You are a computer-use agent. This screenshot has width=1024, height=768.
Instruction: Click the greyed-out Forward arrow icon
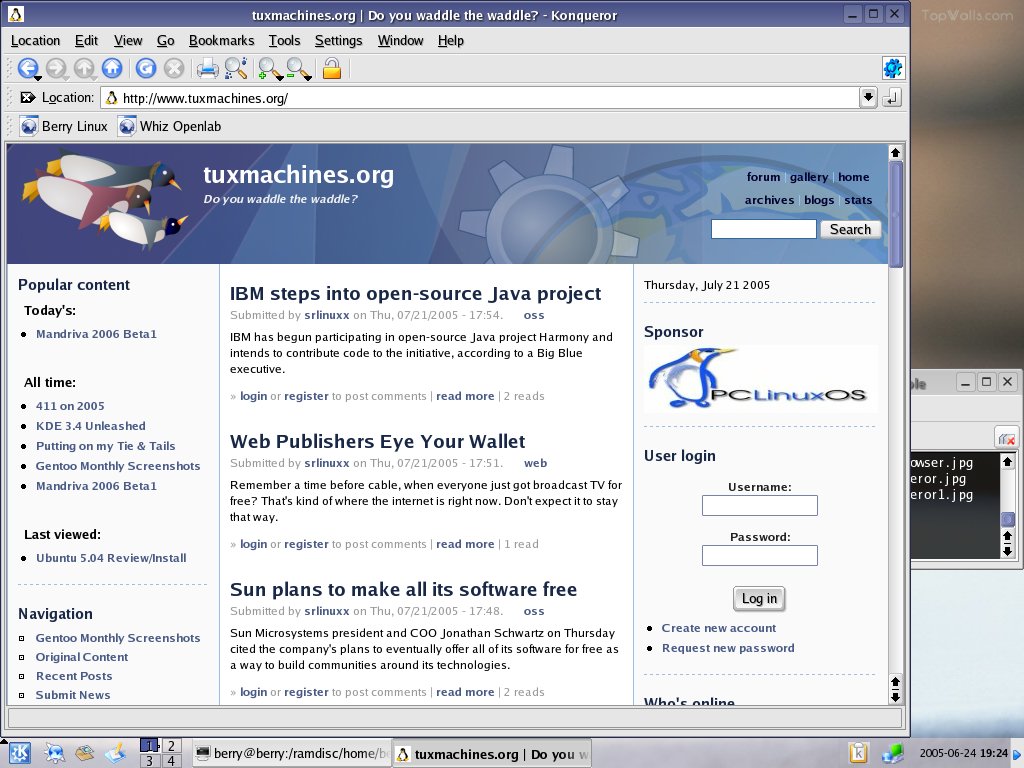click(x=56, y=68)
